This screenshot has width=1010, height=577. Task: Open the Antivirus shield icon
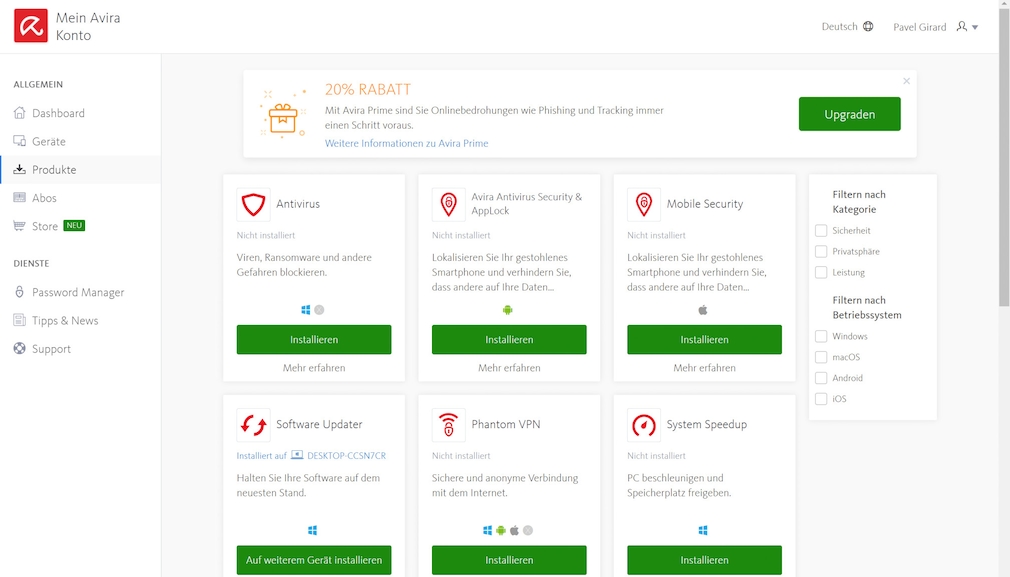[254, 205]
